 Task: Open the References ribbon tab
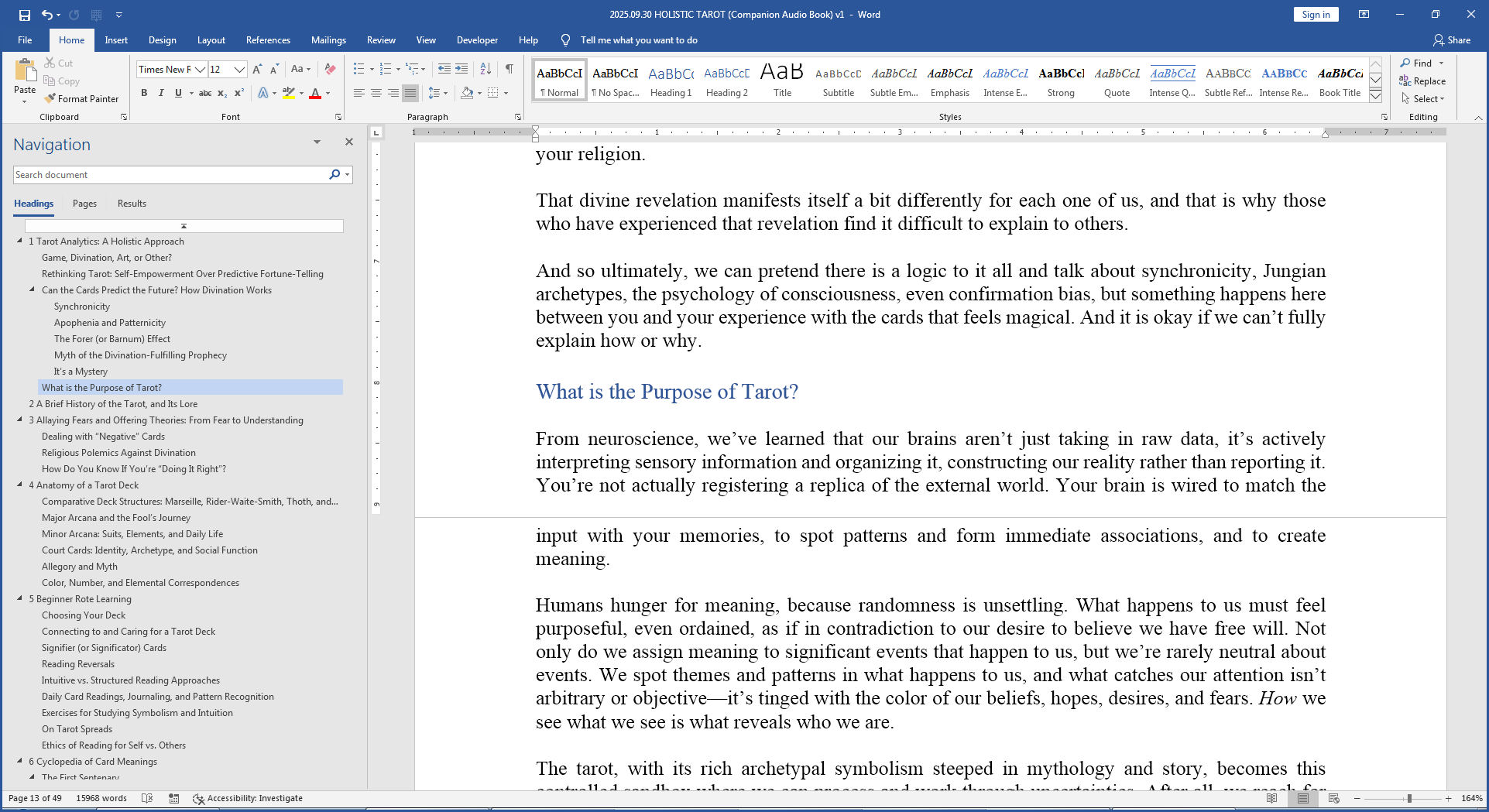[x=268, y=40]
